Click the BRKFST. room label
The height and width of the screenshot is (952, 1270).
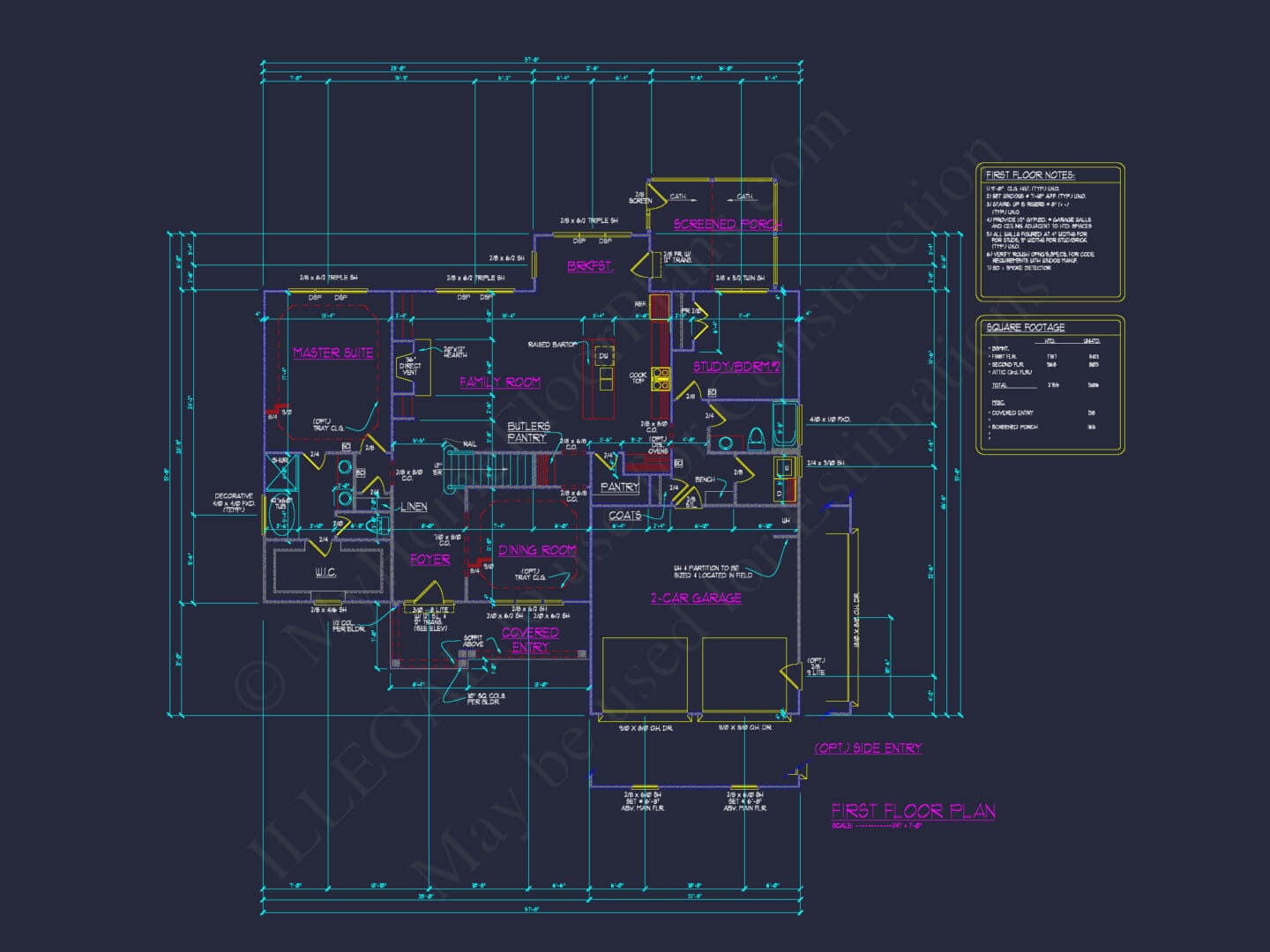click(590, 266)
